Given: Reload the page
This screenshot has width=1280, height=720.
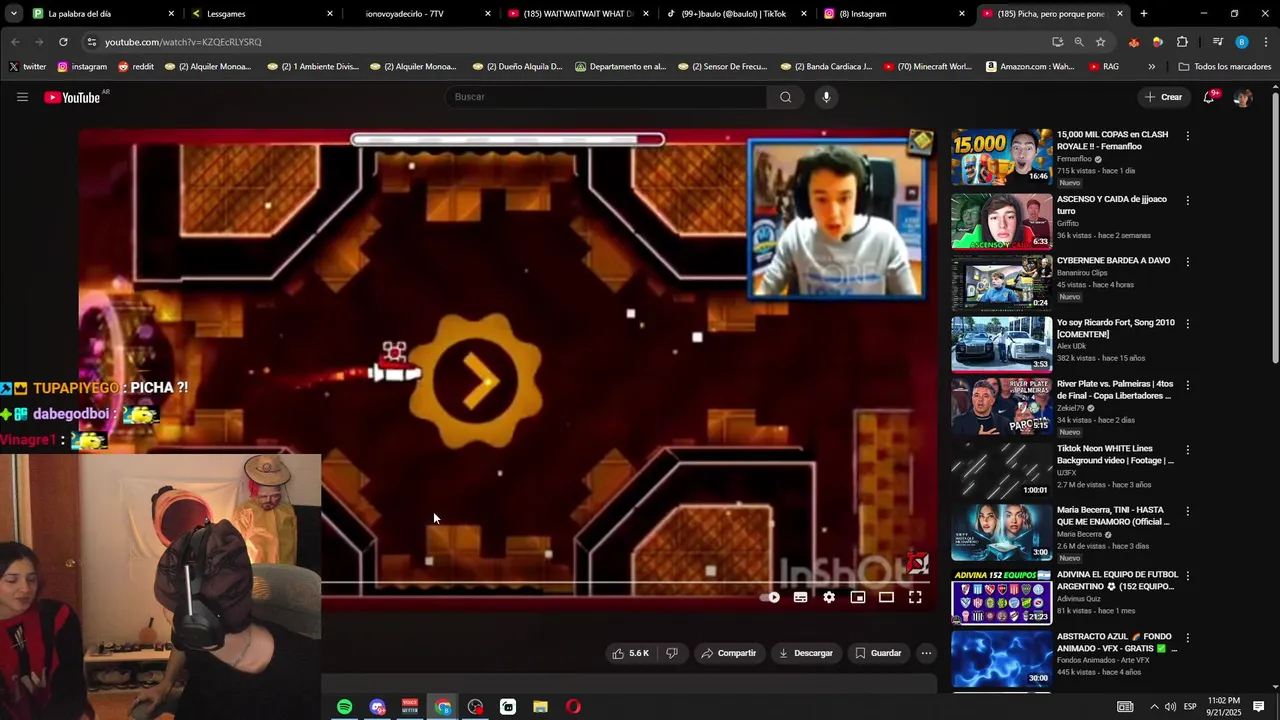Looking at the screenshot, I should [x=63, y=42].
